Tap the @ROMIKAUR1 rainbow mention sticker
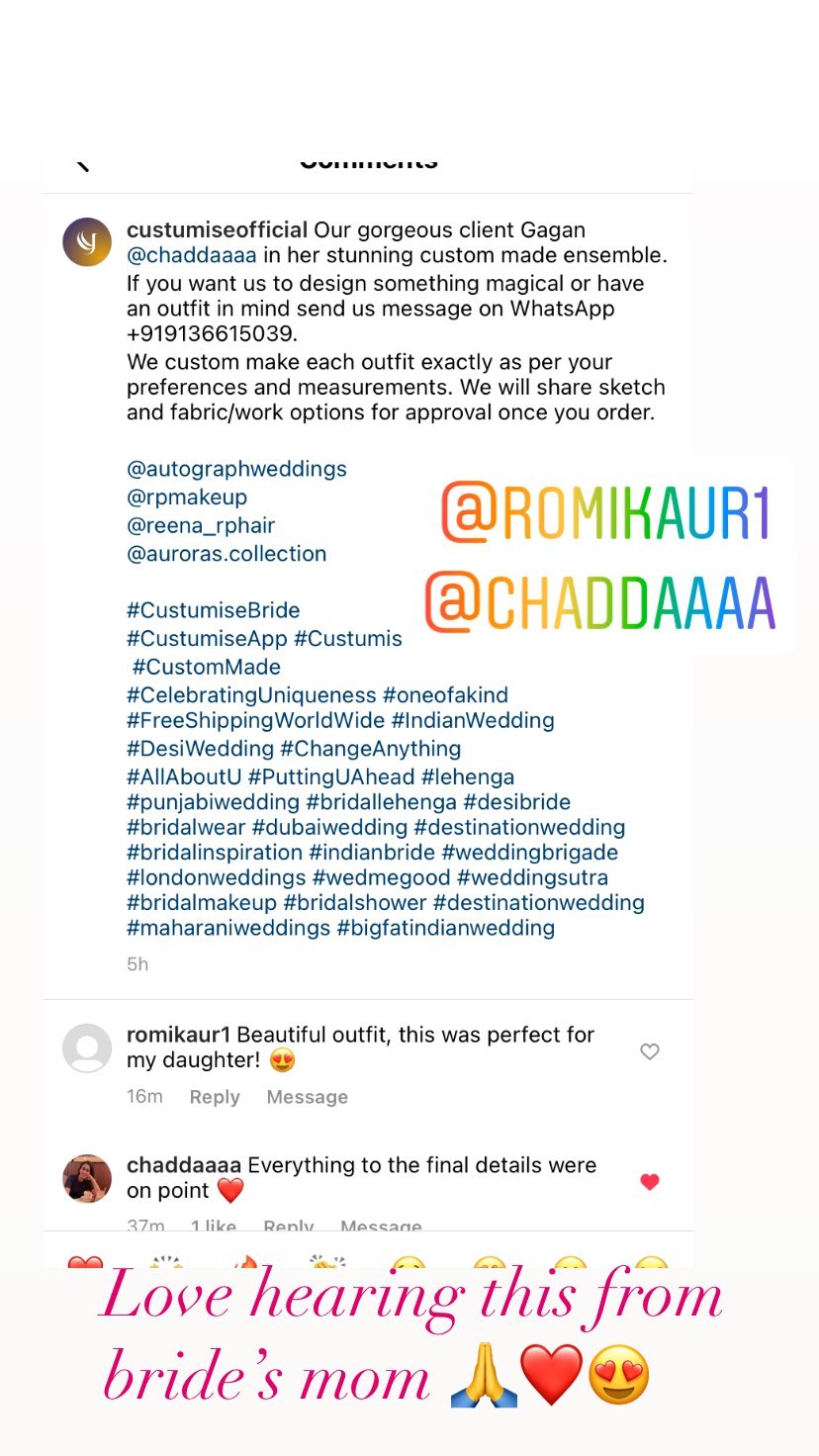Screen dimensions: 819x1456 click(x=605, y=512)
